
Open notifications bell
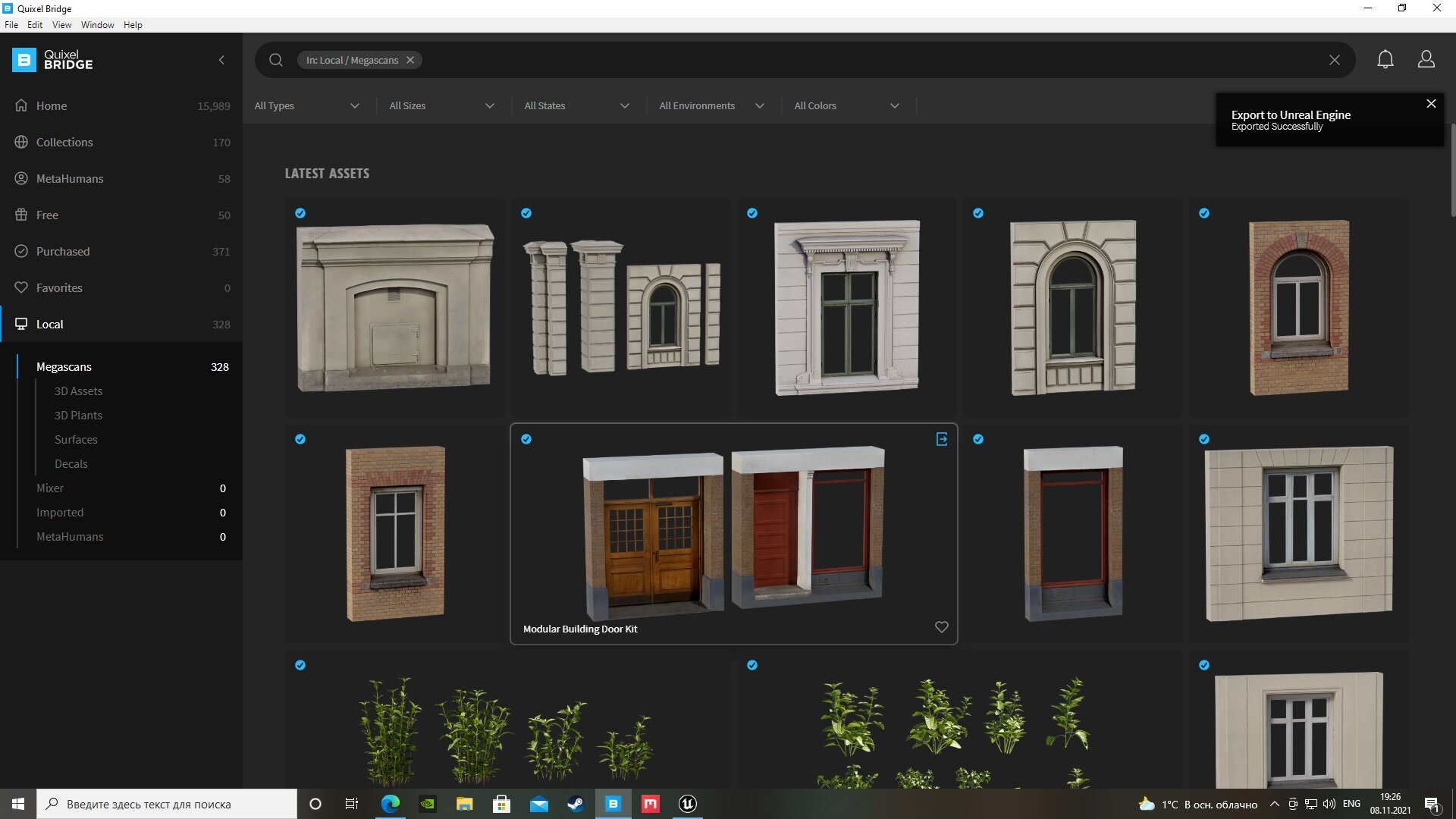pyautogui.click(x=1385, y=59)
